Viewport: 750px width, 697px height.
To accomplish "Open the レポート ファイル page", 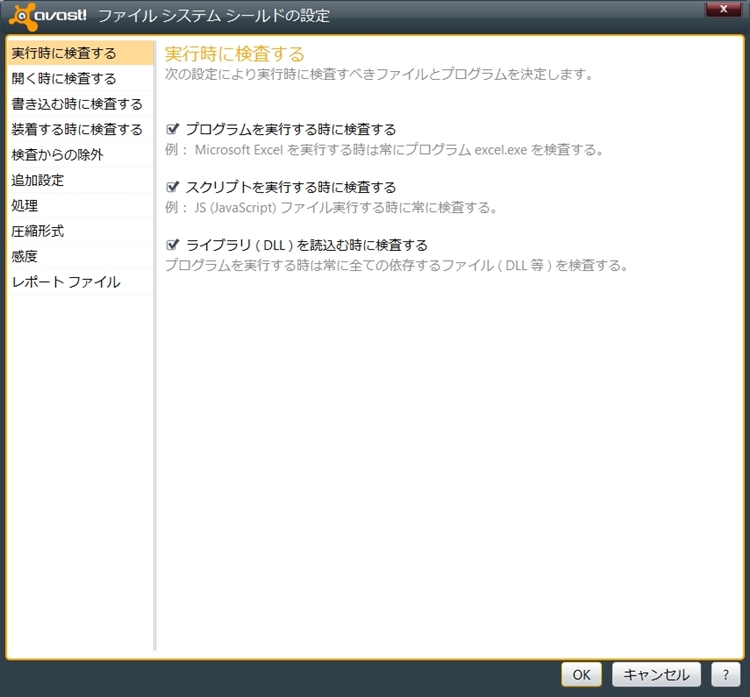I will pyautogui.click(x=80, y=282).
